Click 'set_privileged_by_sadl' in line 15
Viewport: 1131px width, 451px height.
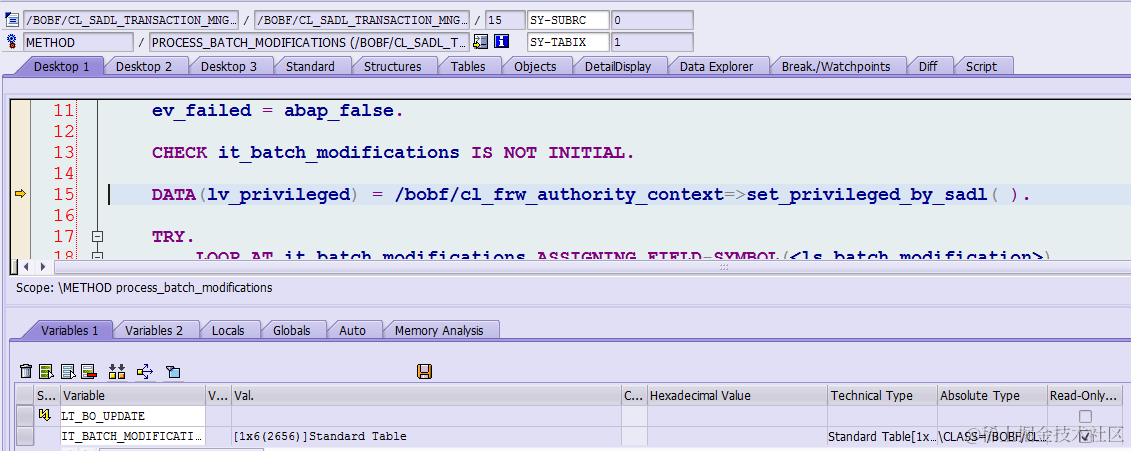868,194
